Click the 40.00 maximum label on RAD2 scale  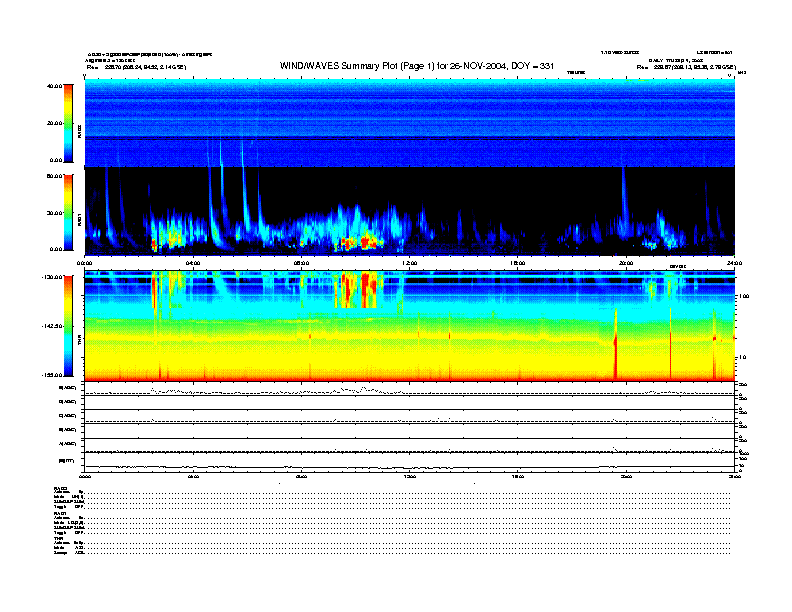pyautogui.click(x=53, y=86)
